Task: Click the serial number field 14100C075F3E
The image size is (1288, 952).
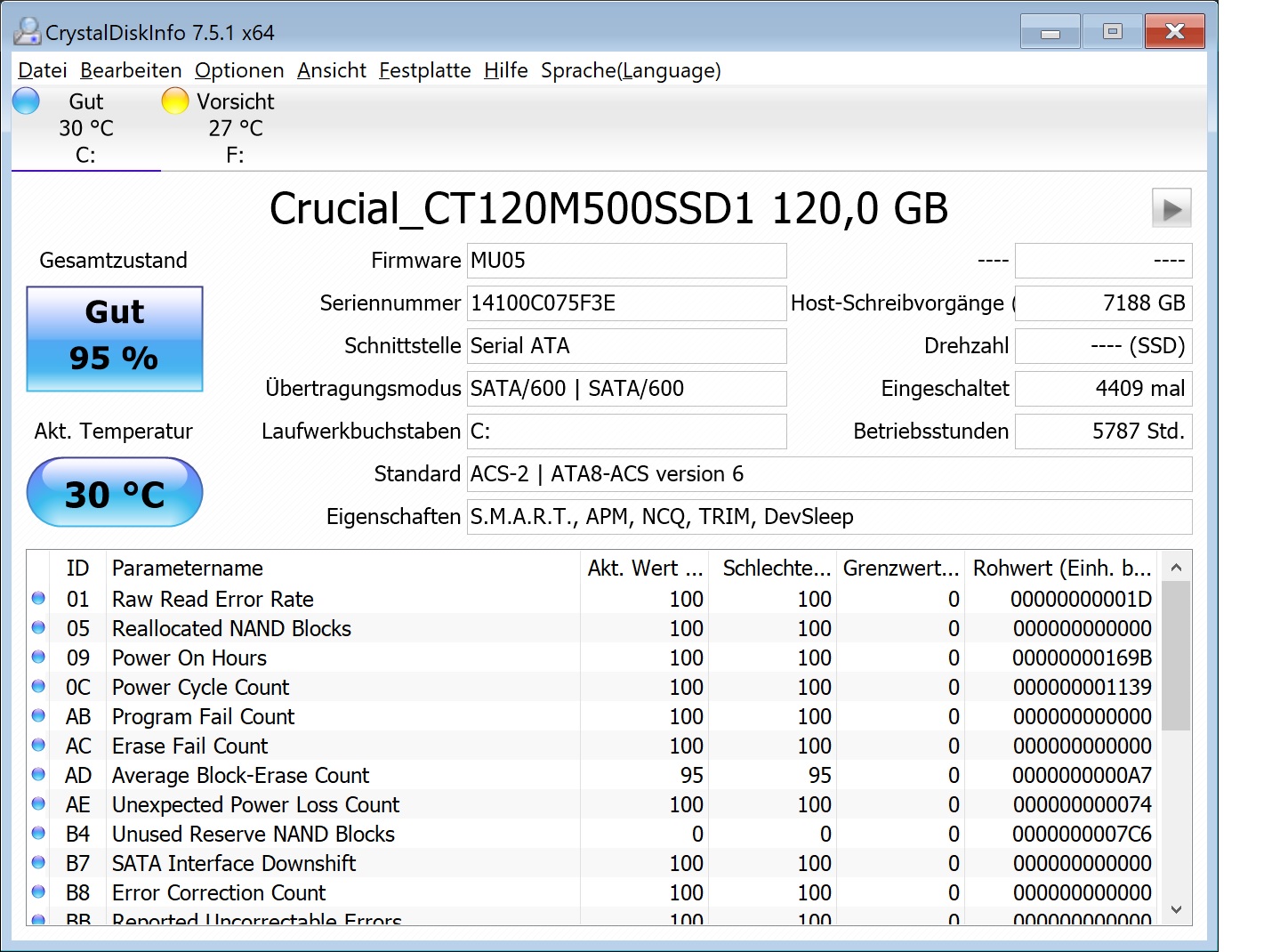Action: [626, 303]
